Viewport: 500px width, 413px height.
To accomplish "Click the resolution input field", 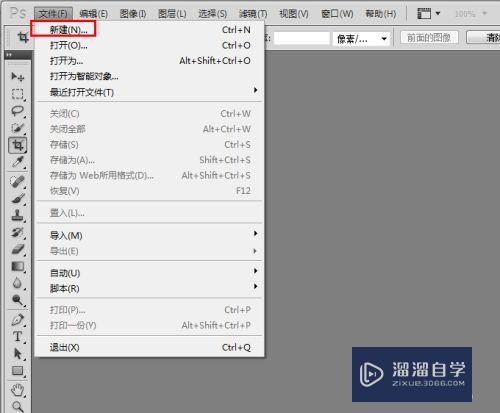I will tap(301, 39).
